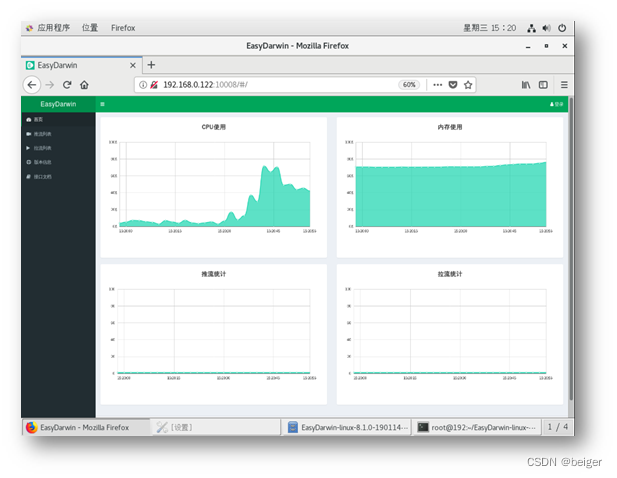Viewport: 617px width, 478px height.
Task: Click the login user icon in green header
Action: tap(556, 104)
